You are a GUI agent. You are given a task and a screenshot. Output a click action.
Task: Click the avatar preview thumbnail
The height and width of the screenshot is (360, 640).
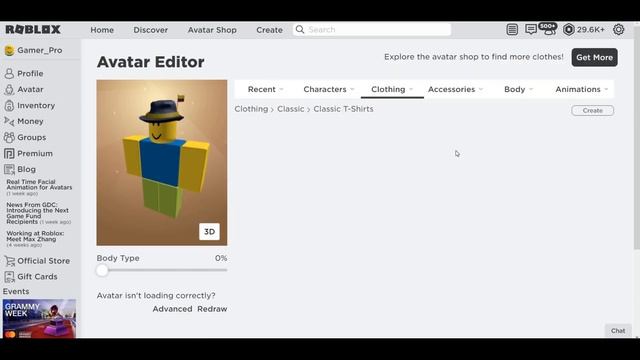[162, 162]
